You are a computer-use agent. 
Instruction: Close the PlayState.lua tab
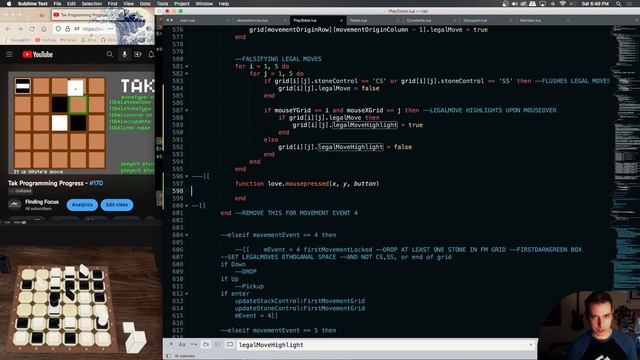coord(341,20)
